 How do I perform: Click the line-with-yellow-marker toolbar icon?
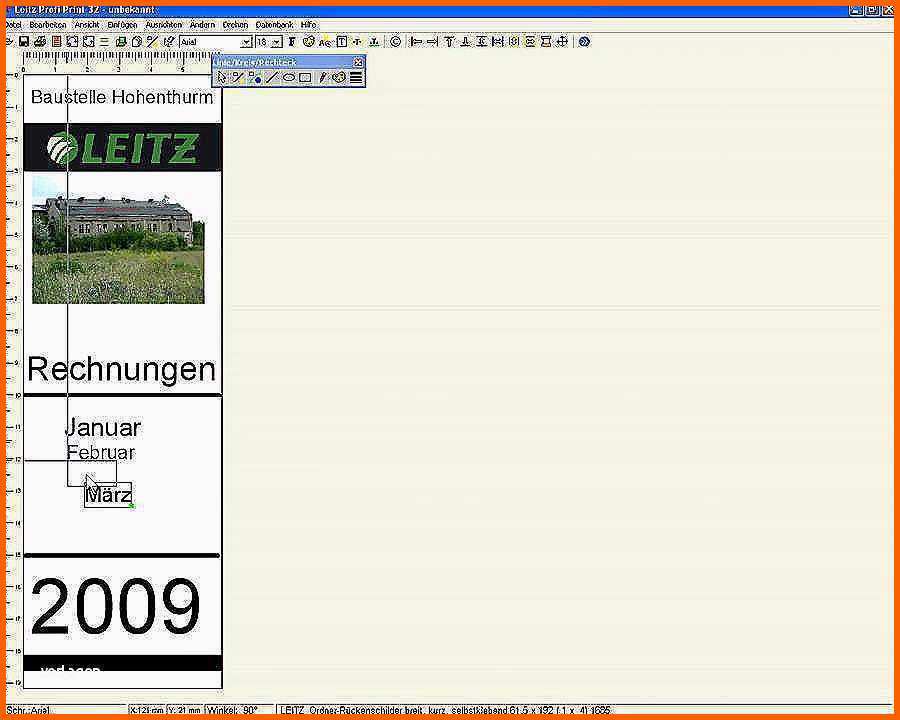click(152, 41)
